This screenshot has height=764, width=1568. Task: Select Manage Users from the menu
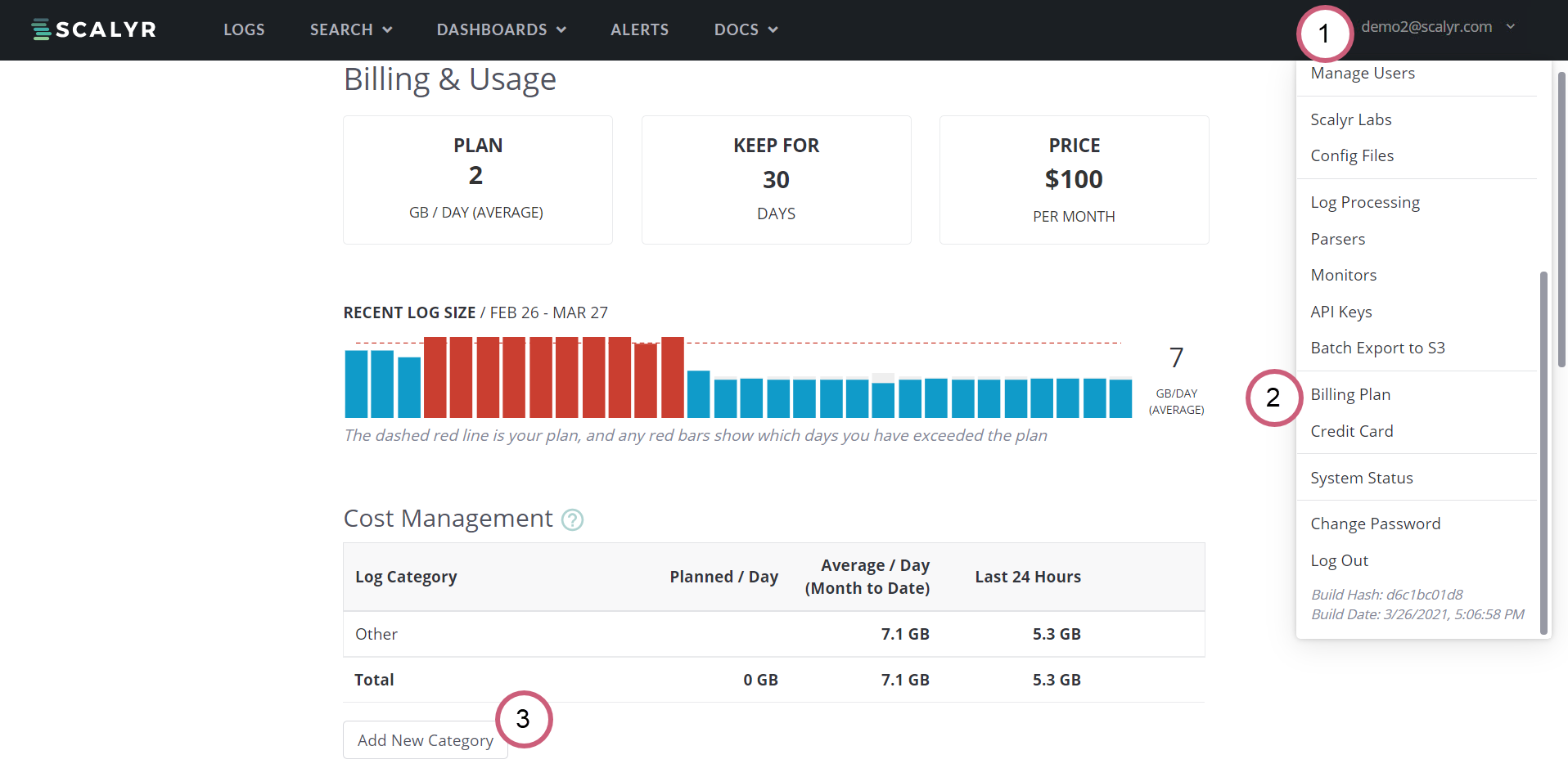click(x=1363, y=73)
